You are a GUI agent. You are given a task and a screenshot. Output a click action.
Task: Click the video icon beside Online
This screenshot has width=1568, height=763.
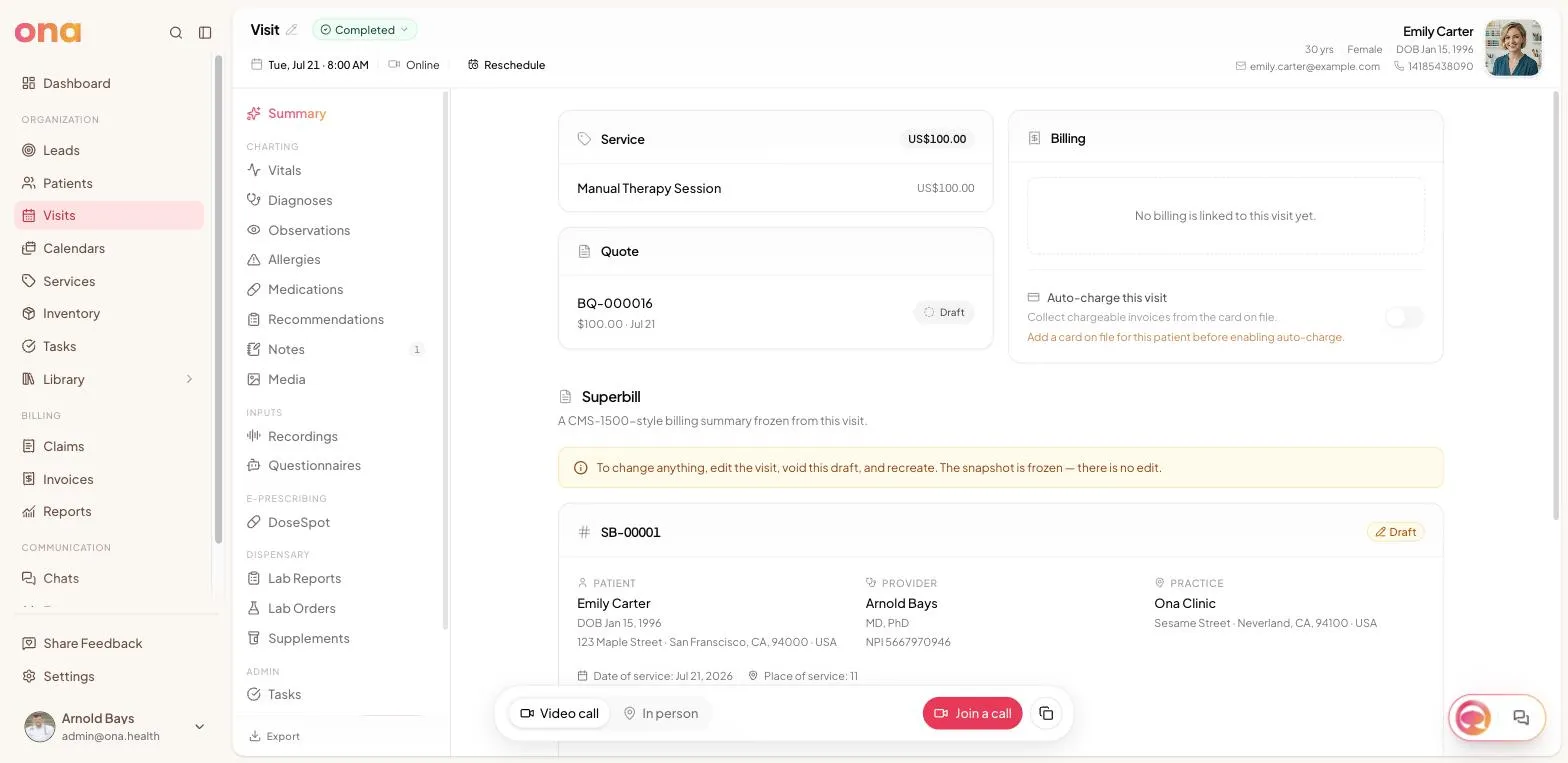[x=394, y=64]
